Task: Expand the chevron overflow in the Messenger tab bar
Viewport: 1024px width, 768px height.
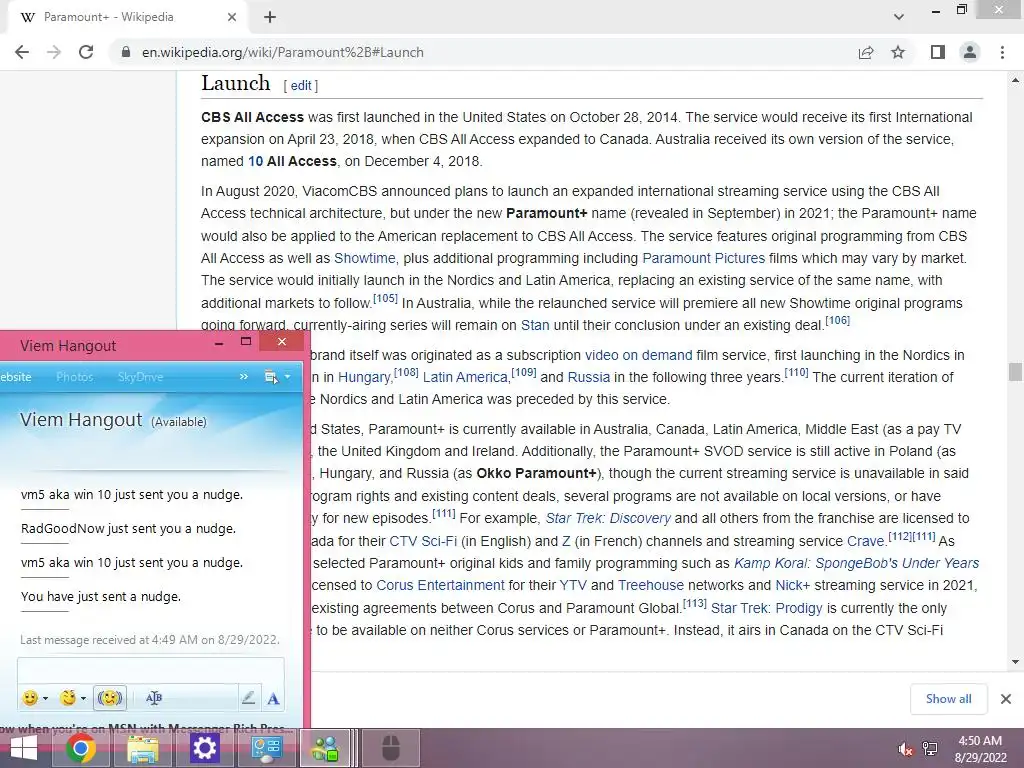Action: coord(244,377)
